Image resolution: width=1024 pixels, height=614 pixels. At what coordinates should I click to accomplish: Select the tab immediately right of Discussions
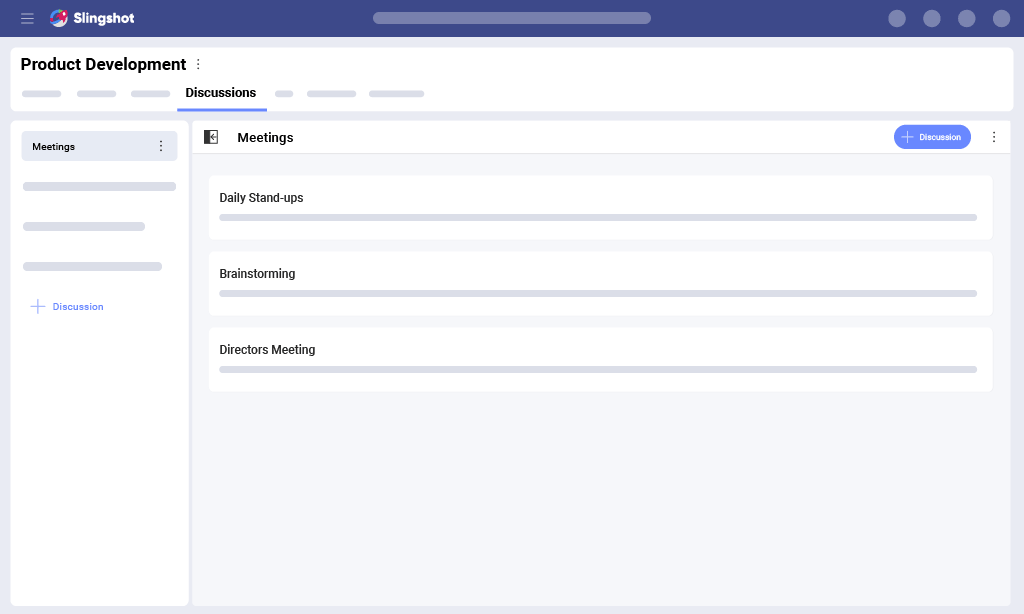(x=284, y=94)
